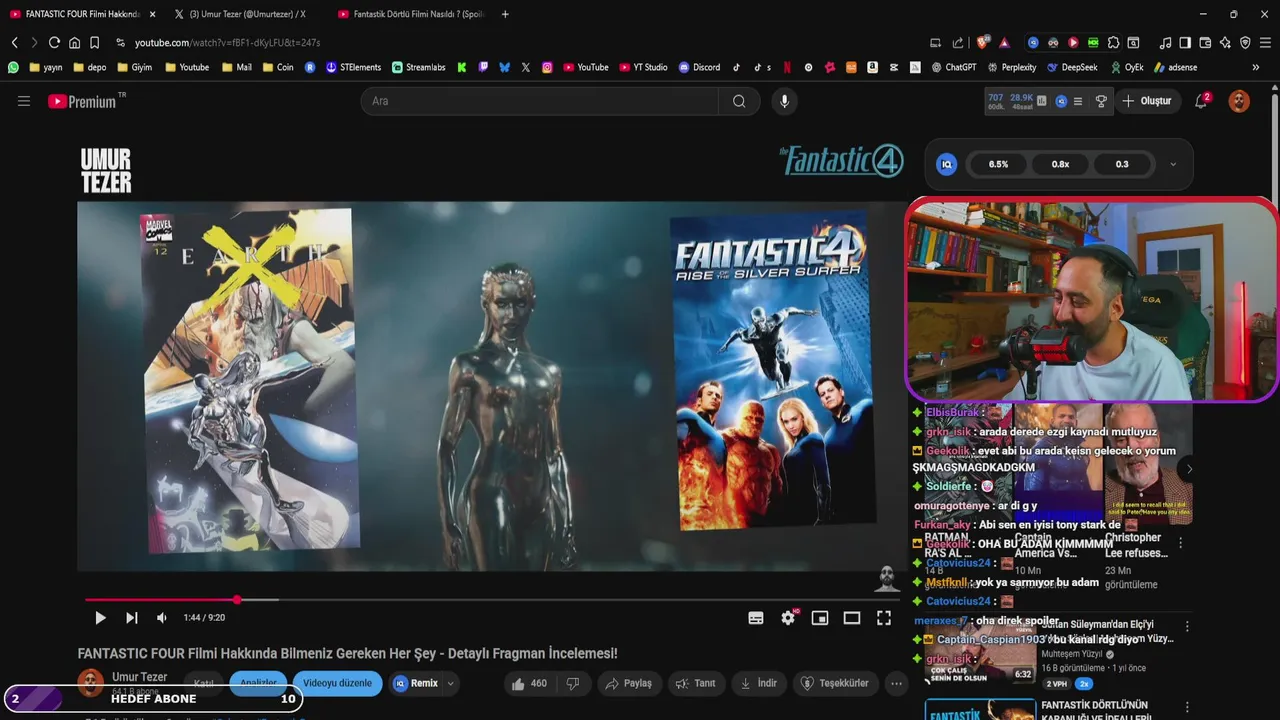The height and width of the screenshot is (720, 1280).
Task: Enable theater mode in the player
Action: pos(852,618)
